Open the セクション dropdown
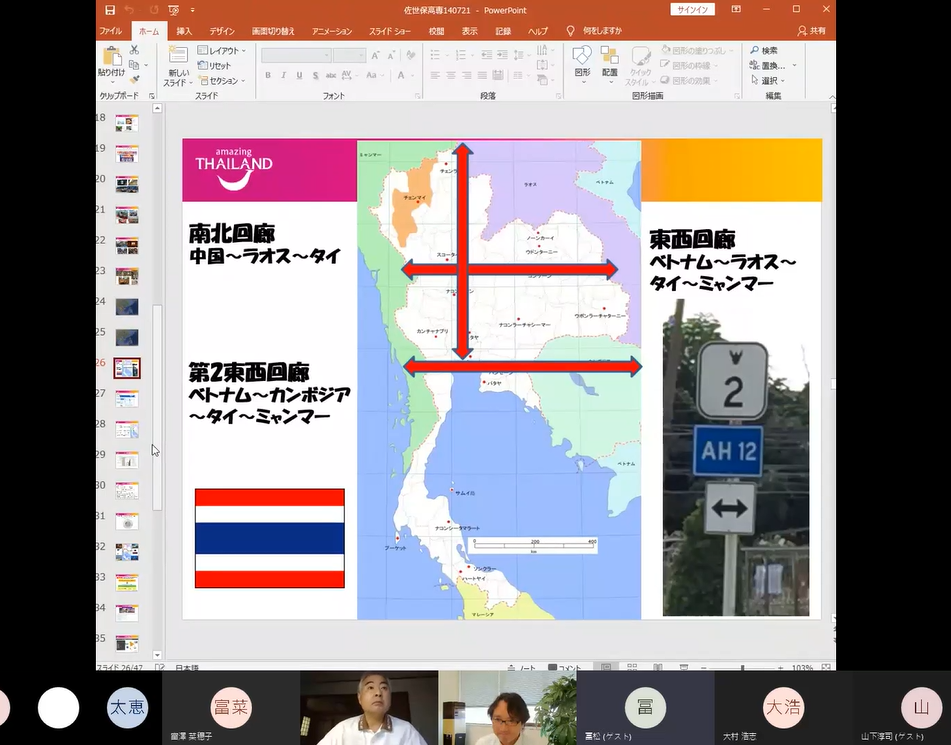The image size is (951, 745). [222, 81]
